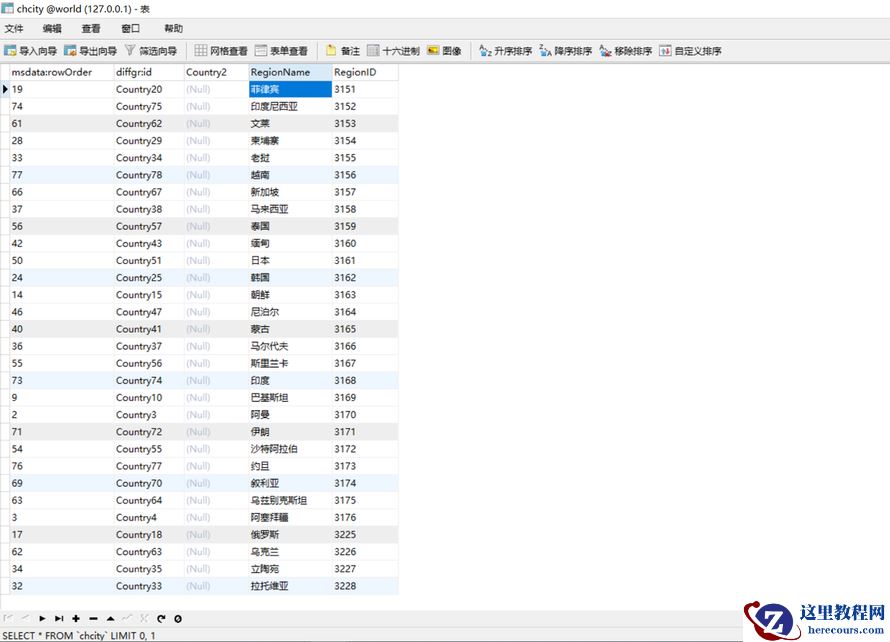Click the RegionID 3167 cell

[x=365, y=363]
